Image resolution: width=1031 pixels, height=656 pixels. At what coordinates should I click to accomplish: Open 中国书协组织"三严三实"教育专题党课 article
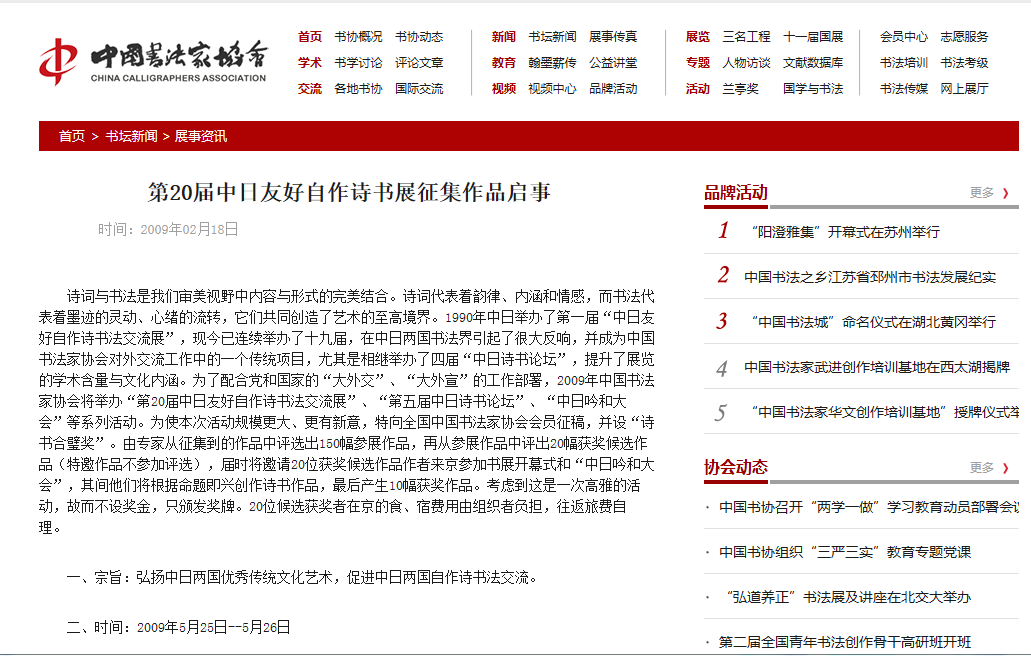coord(845,552)
